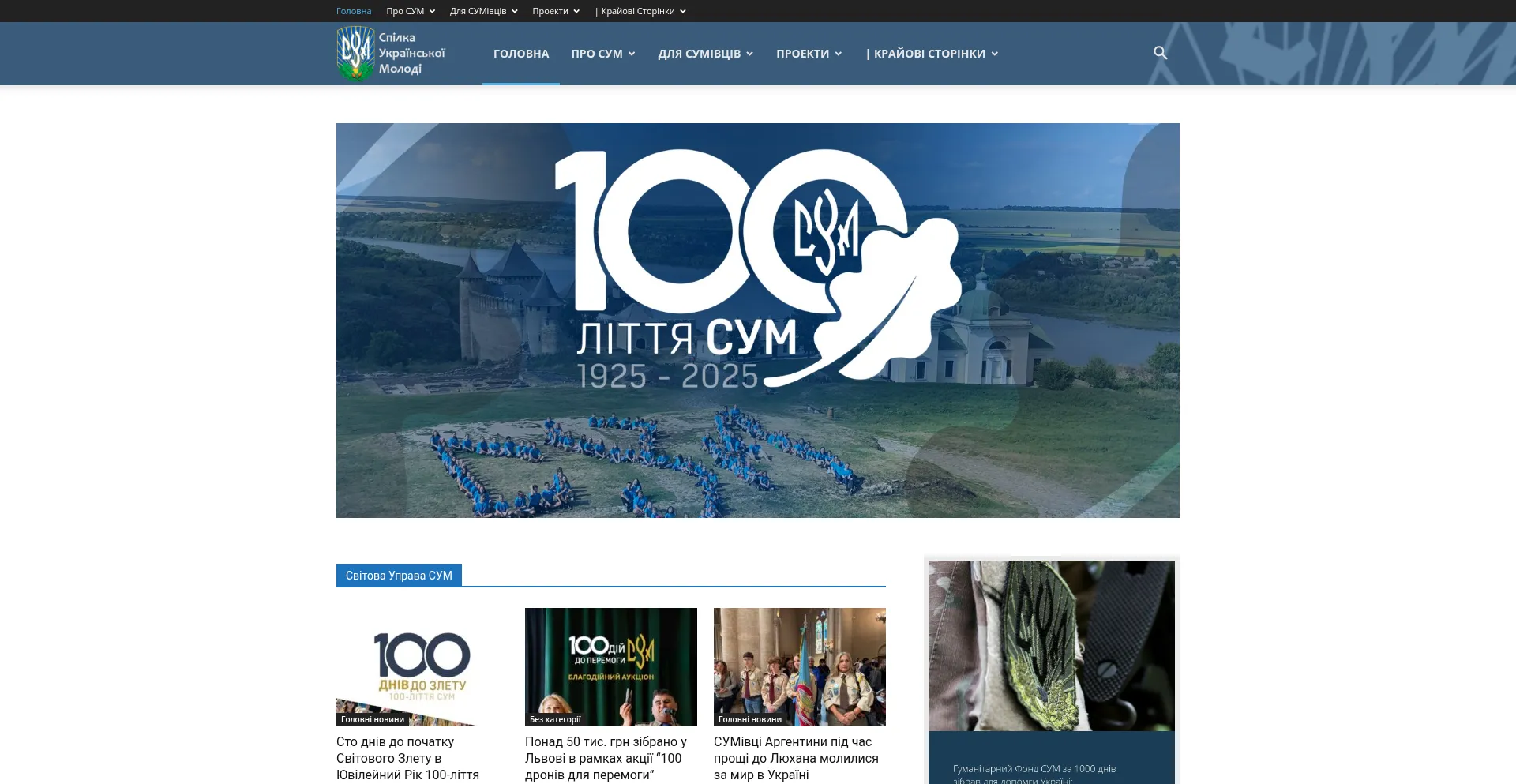The height and width of the screenshot is (784, 1516).
Task: Click the СУМ logo in header
Action: coord(392,54)
